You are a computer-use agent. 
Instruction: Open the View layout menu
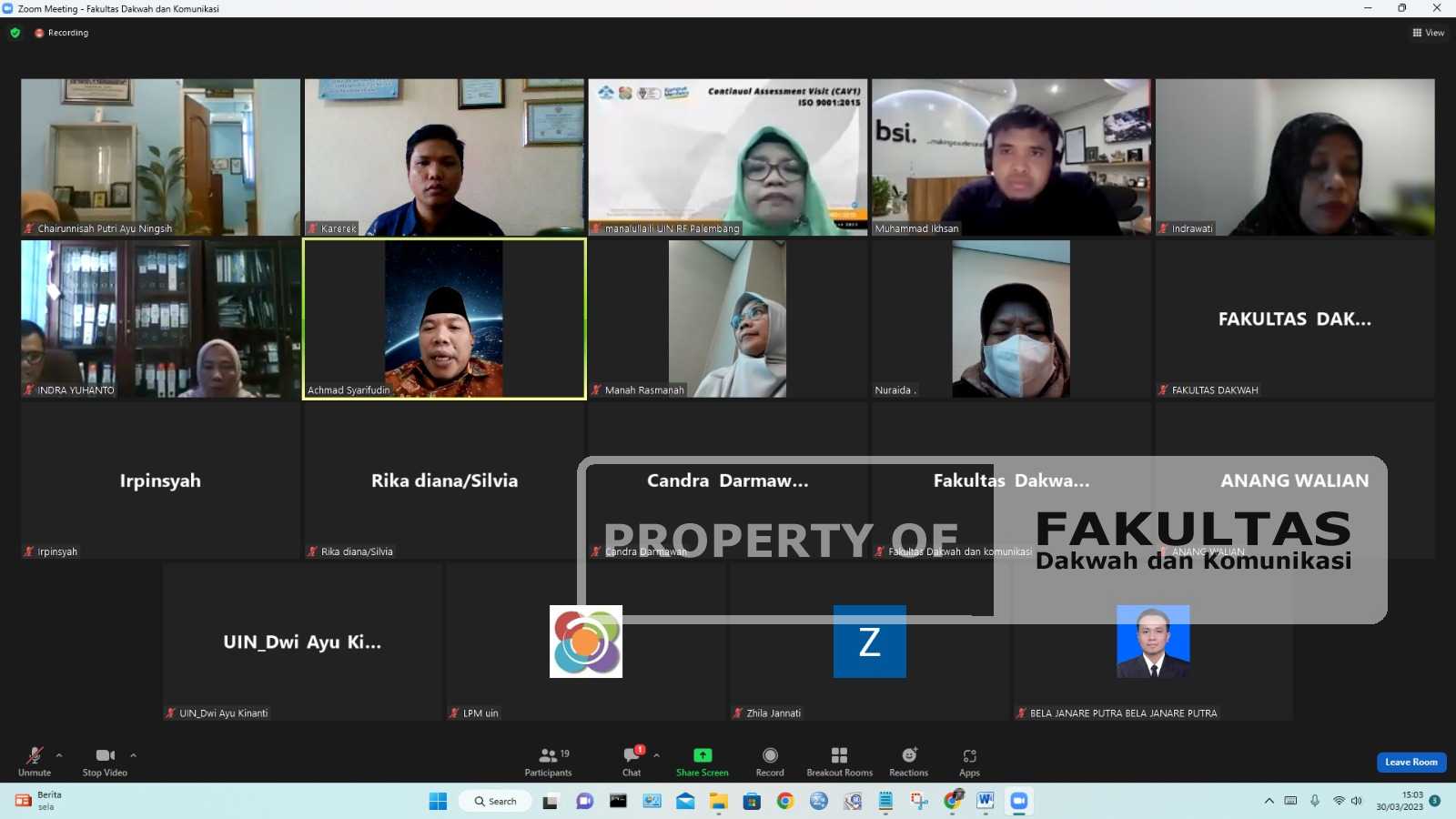(1428, 33)
